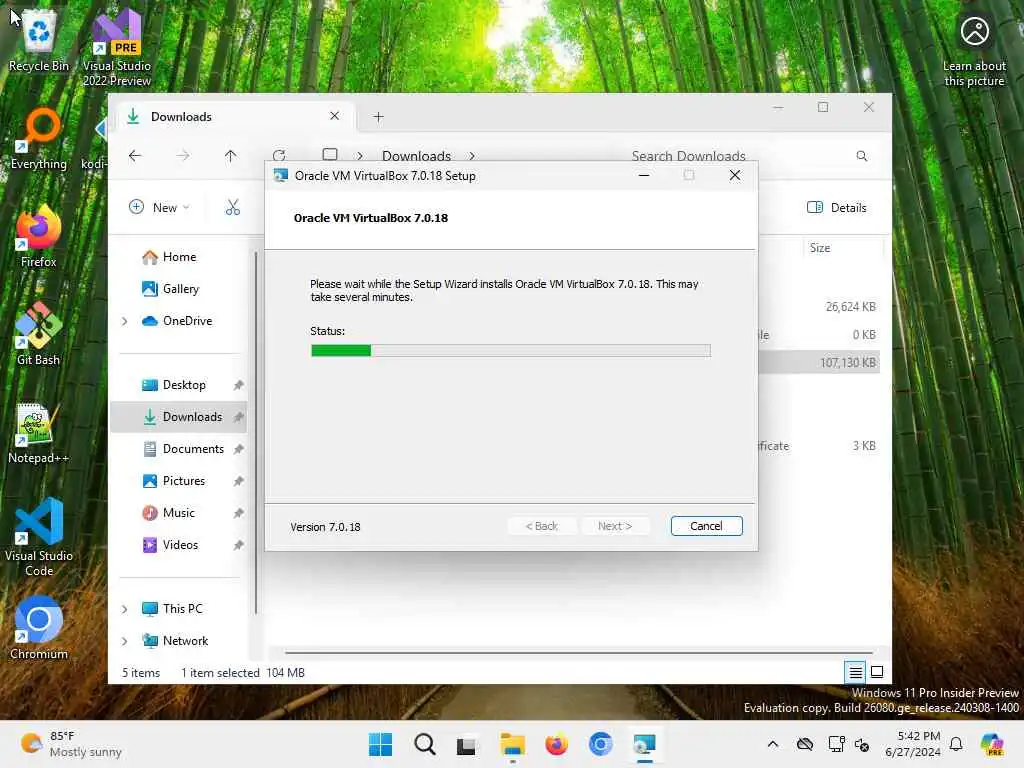The height and width of the screenshot is (768, 1024).
Task: Go back in File Explorer
Action: pyautogui.click(x=135, y=155)
